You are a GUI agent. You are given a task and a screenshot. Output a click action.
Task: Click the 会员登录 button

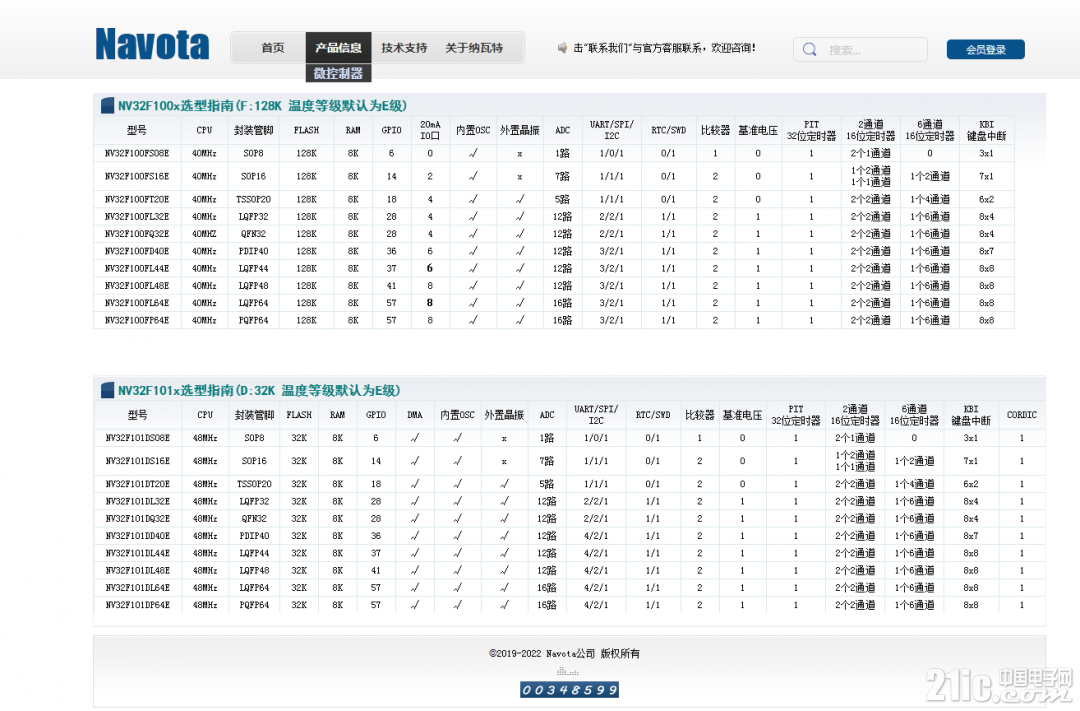tap(986, 50)
